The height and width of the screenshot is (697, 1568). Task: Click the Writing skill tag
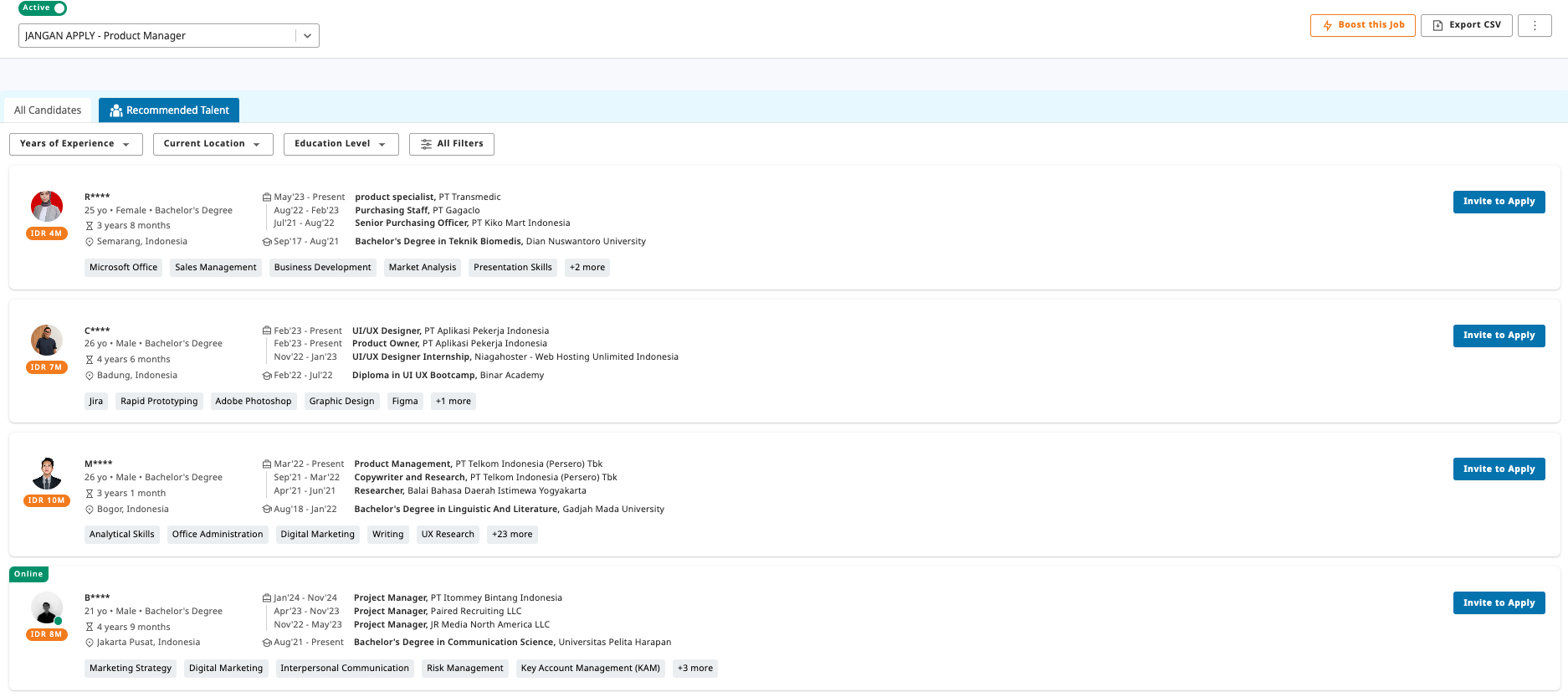(388, 535)
